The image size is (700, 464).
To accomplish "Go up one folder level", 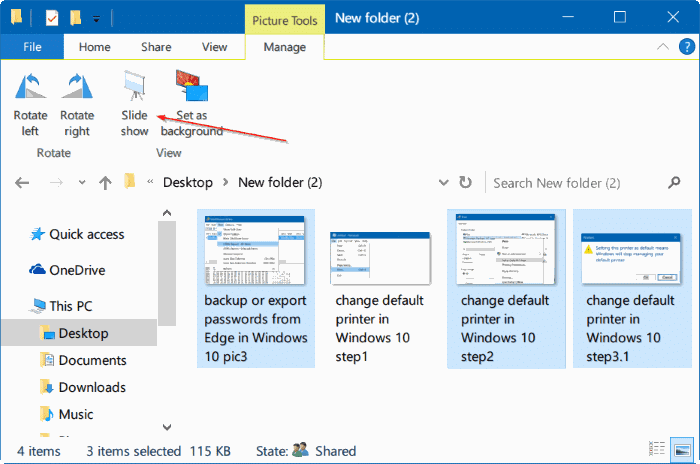I will (x=105, y=183).
